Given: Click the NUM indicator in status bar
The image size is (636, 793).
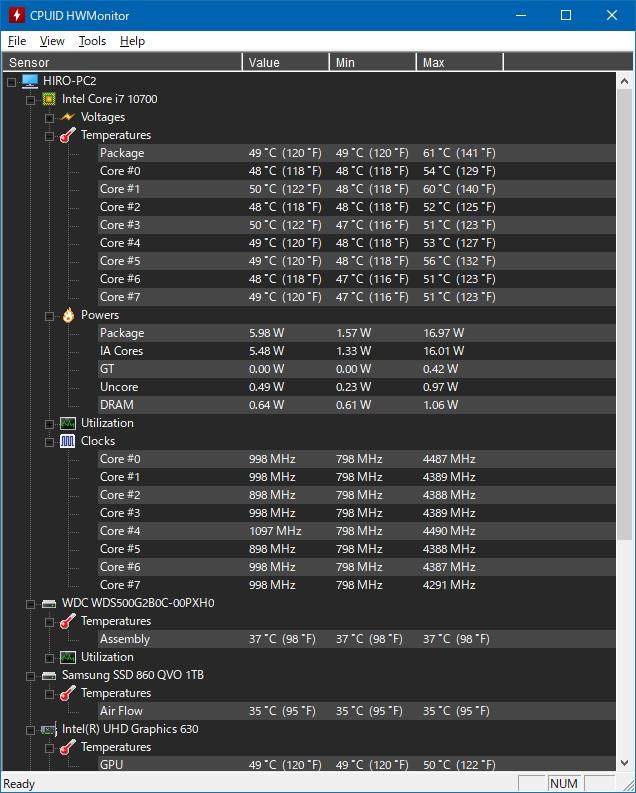Looking at the screenshot, I should pos(564,784).
